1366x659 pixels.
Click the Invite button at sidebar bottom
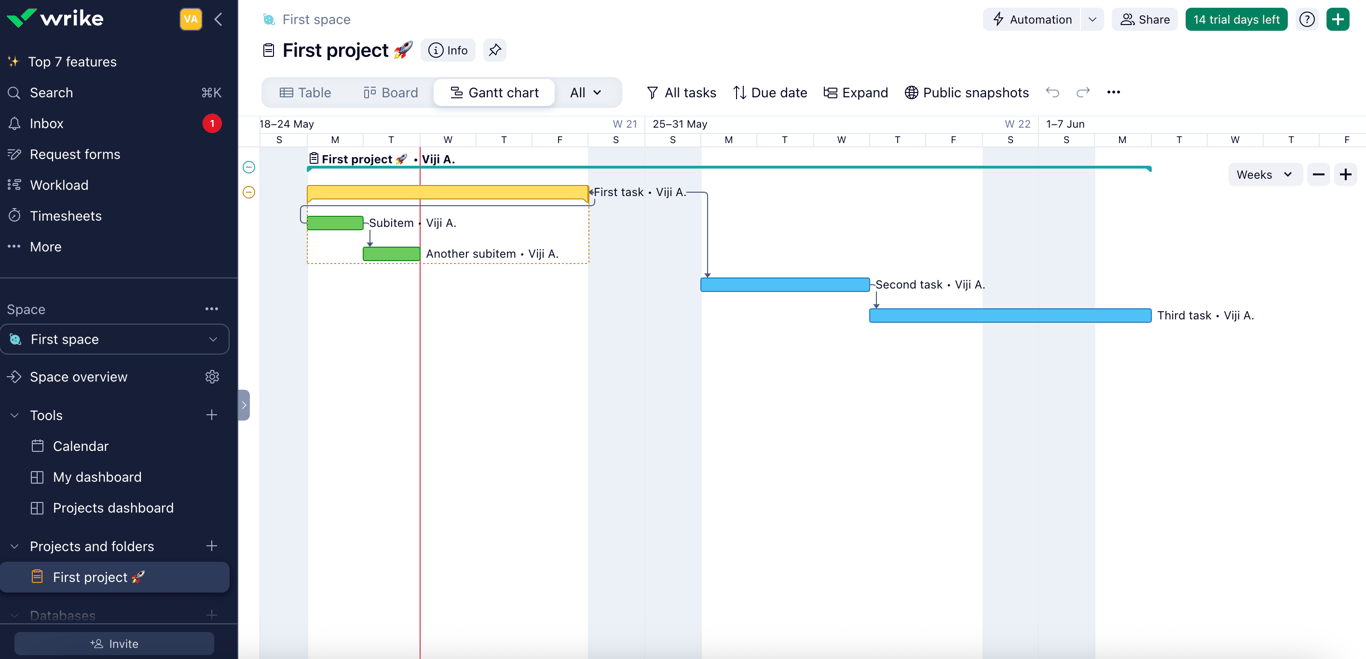113,643
